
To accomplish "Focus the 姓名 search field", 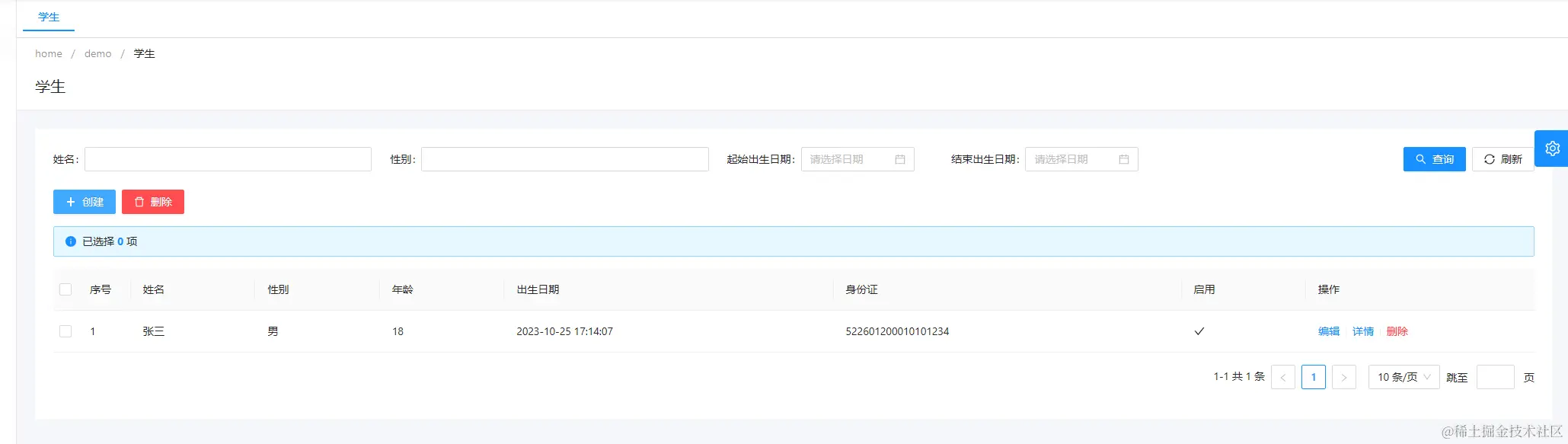I will pyautogui.click(x=228, y=159).
